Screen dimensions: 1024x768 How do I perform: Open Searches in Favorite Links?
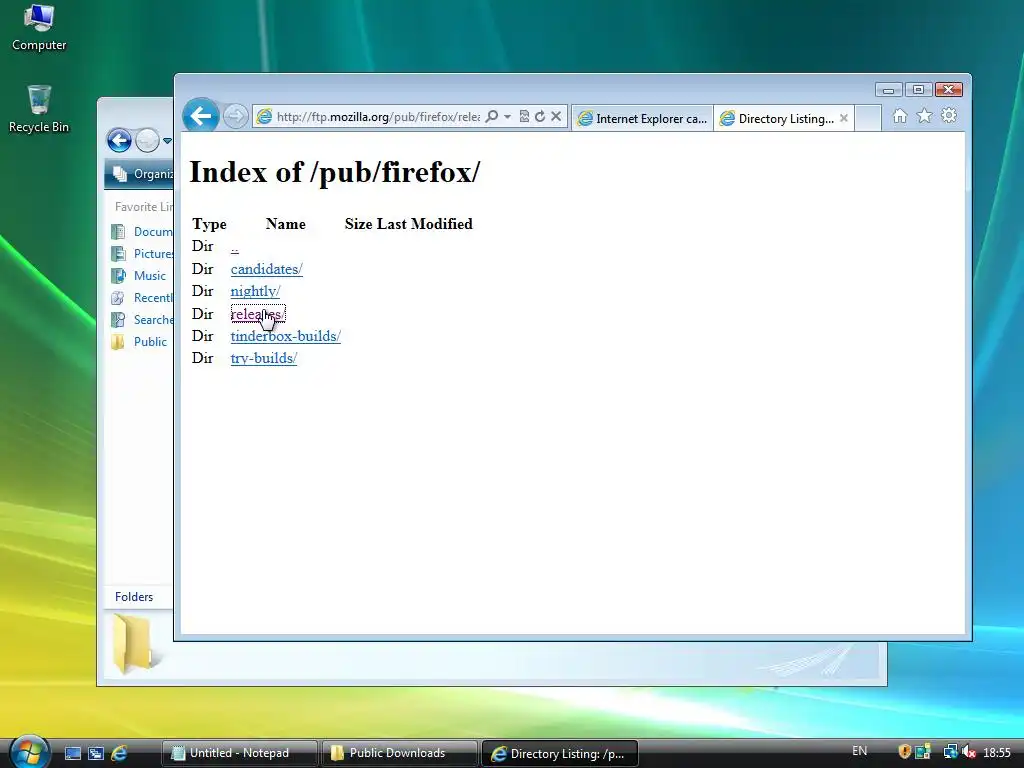[142, 319]
